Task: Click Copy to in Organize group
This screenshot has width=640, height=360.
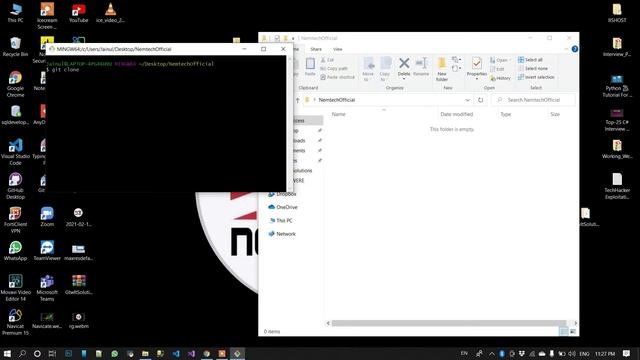Action: click(x=385, y=69)
